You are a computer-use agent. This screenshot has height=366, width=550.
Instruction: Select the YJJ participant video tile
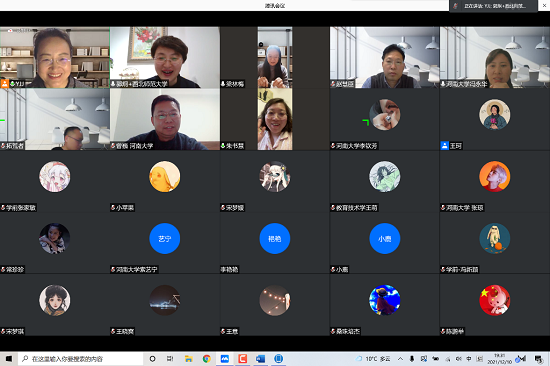pos(55,57)
